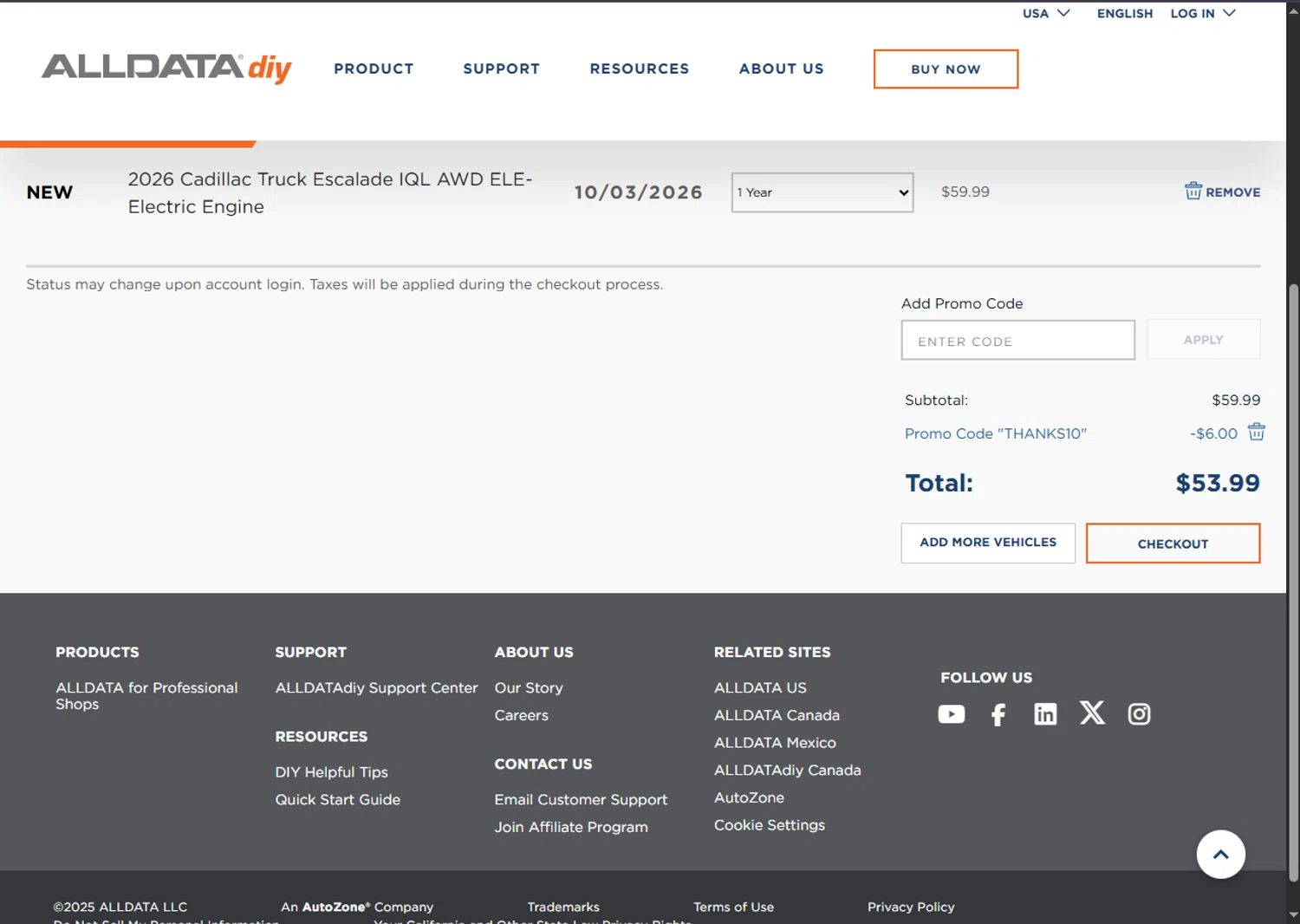Open ALLDATA US related site link

pyautogui.click(x=760, y=687)
